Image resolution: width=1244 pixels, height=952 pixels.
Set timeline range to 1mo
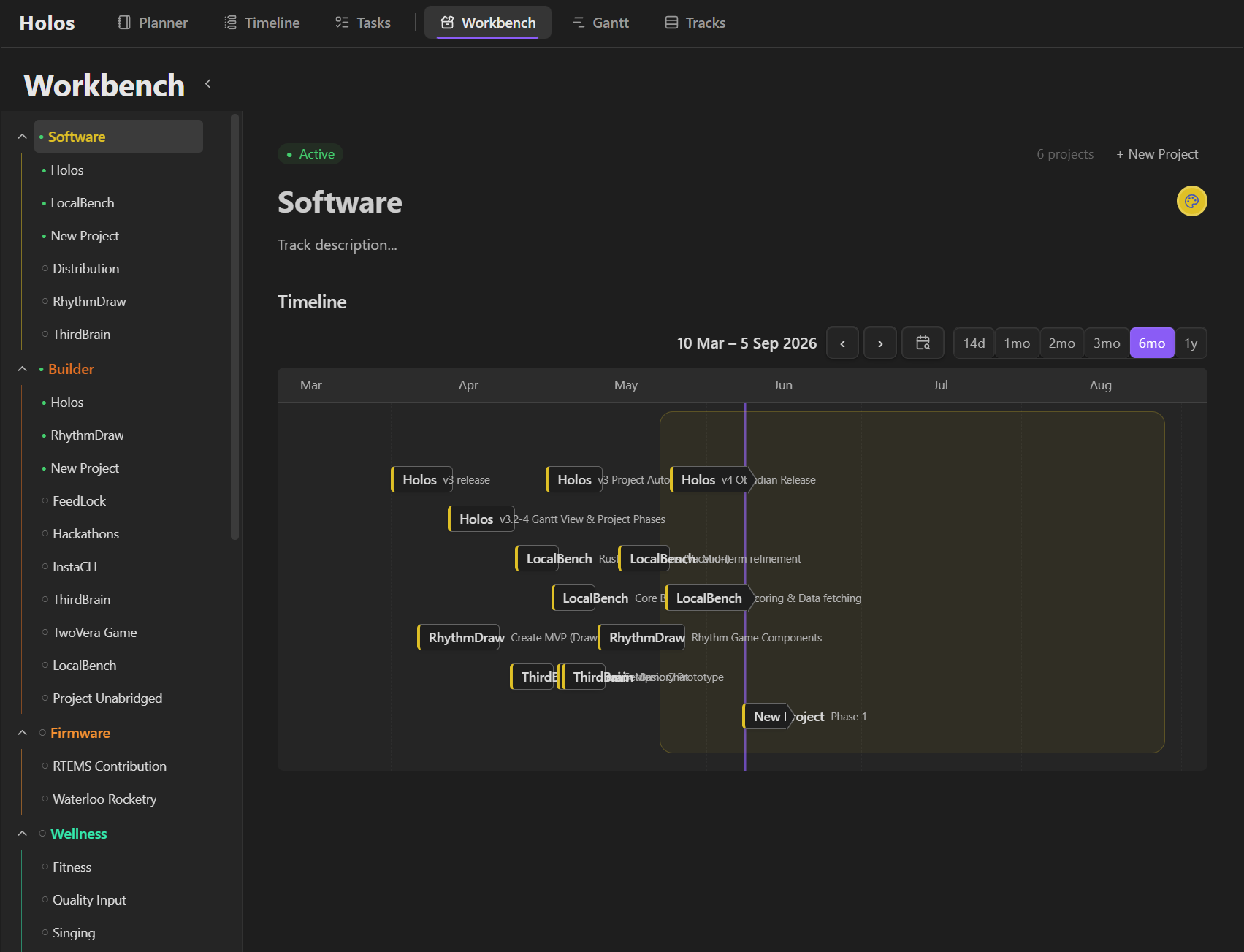click(x=1017, y=343)
